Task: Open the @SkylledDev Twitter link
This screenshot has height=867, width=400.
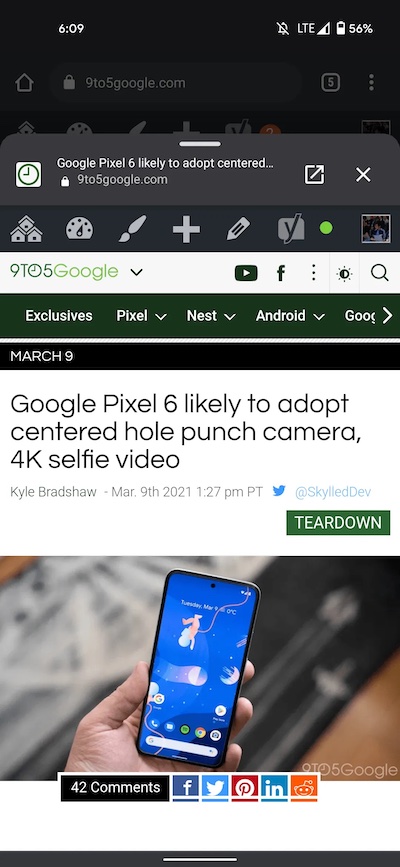Action: [x=333, y=492]
